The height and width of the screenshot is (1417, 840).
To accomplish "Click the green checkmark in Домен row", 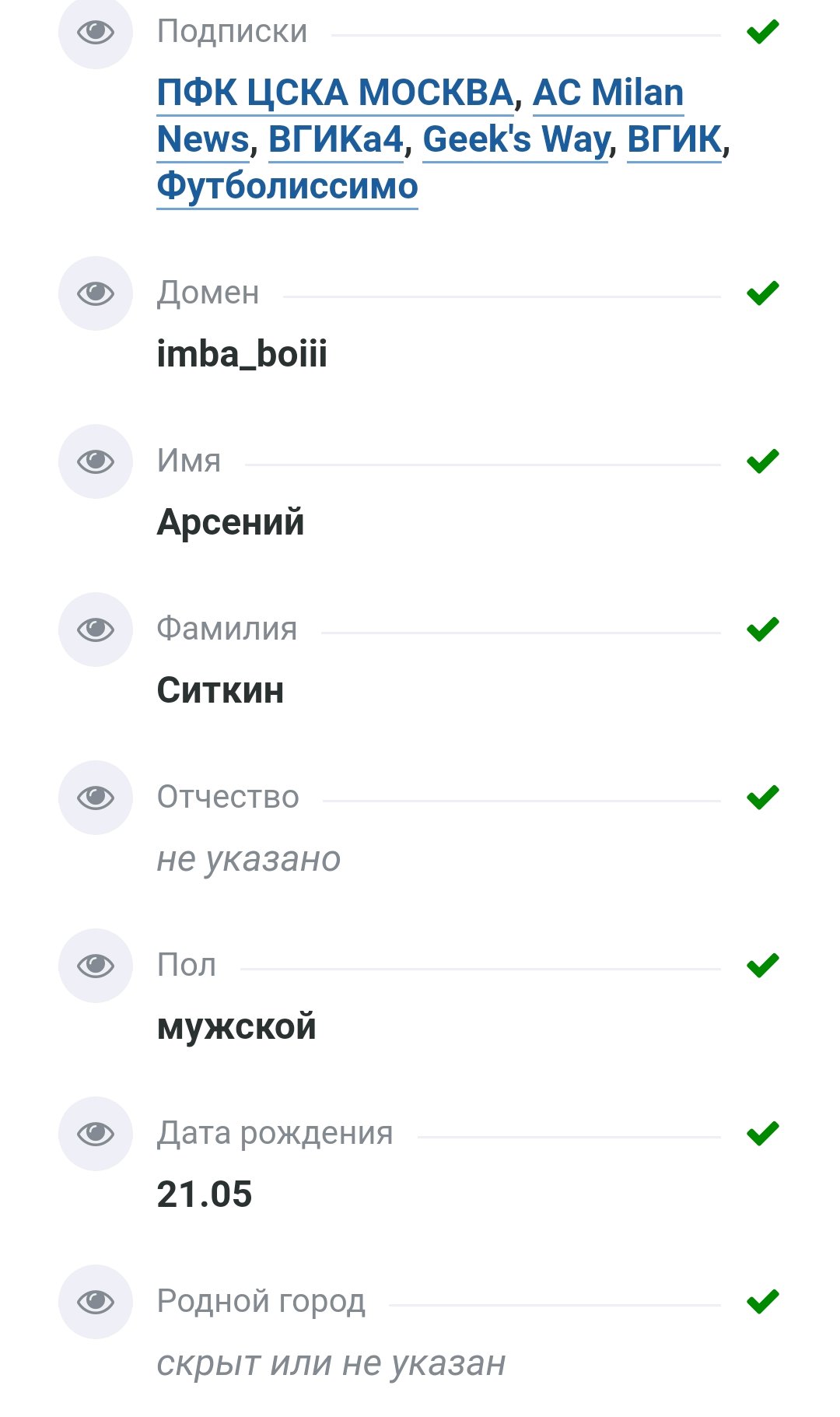I will point(762,293).
